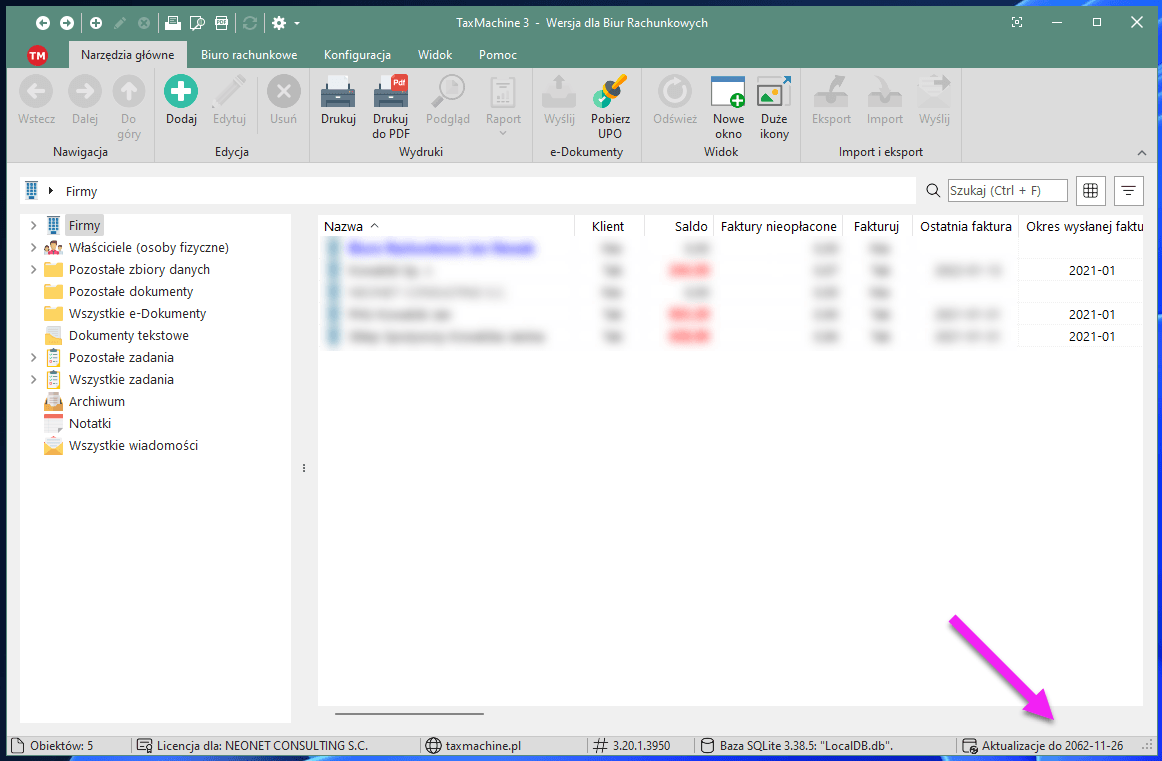Viewport: 1162px width, 761px height.
Task: Open the Pomoc ribbon tab
Action: (497, 55)
